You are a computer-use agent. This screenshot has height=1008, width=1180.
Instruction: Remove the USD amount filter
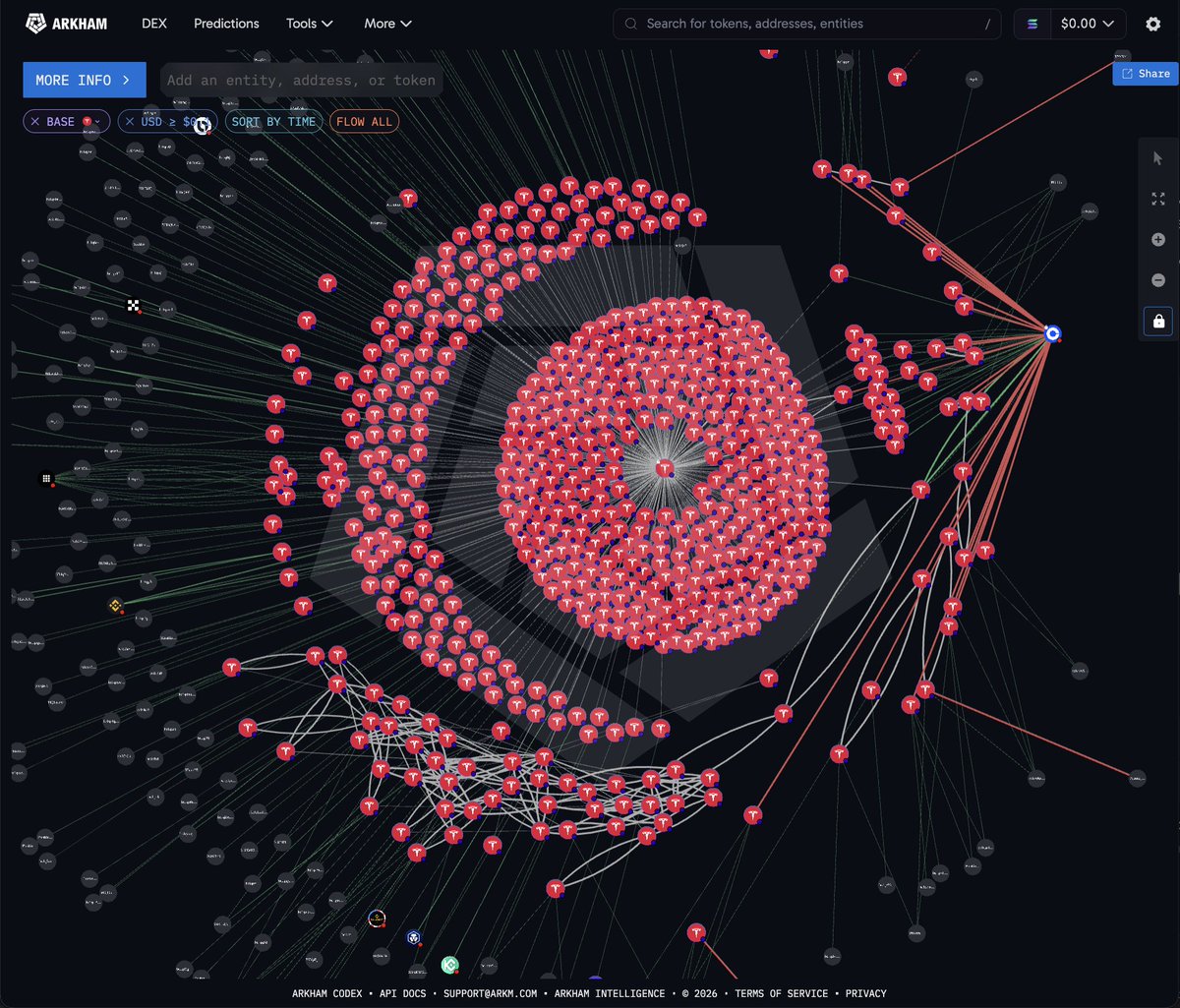[x=130, y=122]
